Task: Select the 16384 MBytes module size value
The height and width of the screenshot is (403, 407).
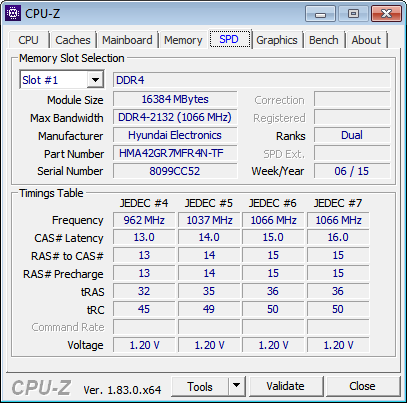Action: click(175, 99)
